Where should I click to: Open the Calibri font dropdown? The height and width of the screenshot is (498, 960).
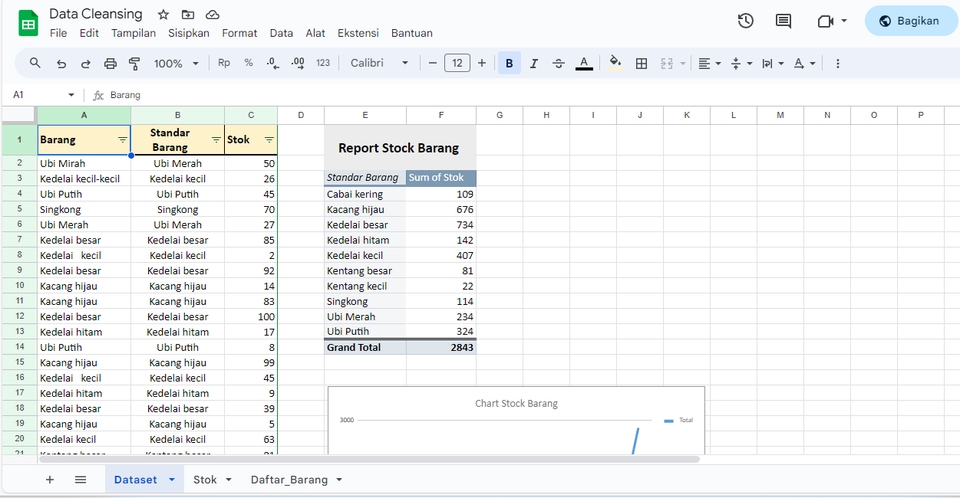[379, 63]
